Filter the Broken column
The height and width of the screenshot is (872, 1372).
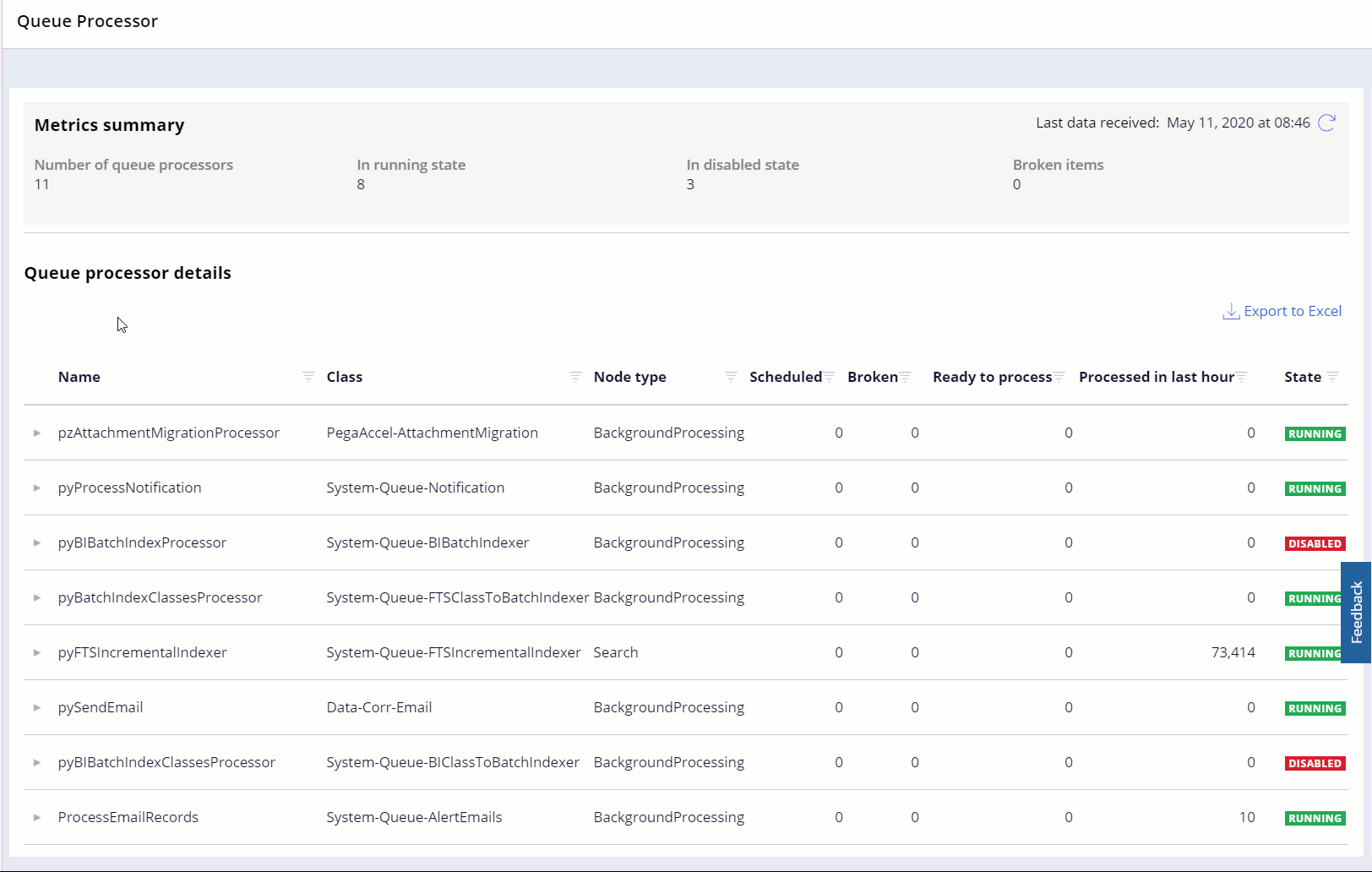pos(906,377)
